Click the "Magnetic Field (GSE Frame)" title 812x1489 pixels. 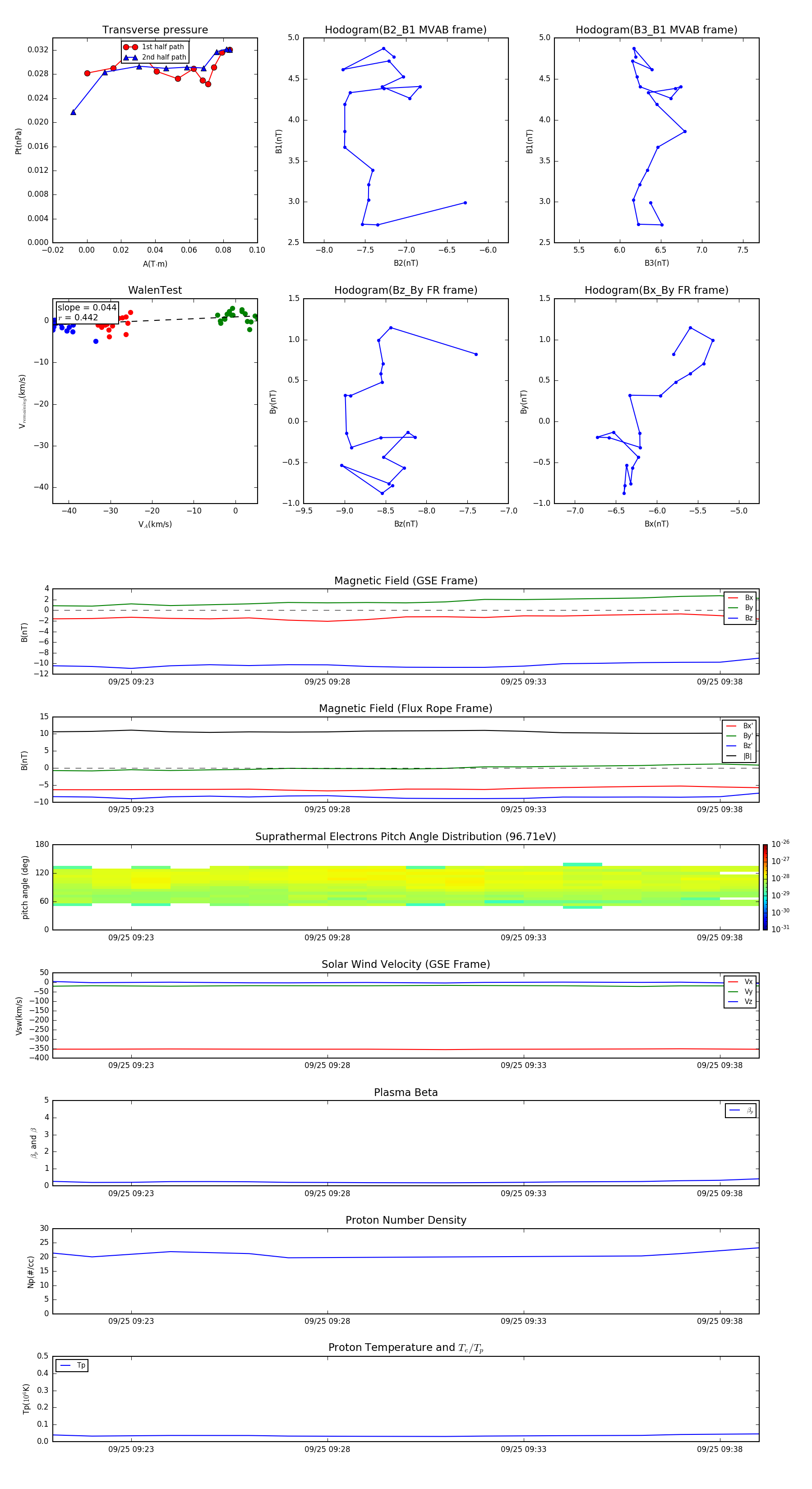tap(406, 581)
